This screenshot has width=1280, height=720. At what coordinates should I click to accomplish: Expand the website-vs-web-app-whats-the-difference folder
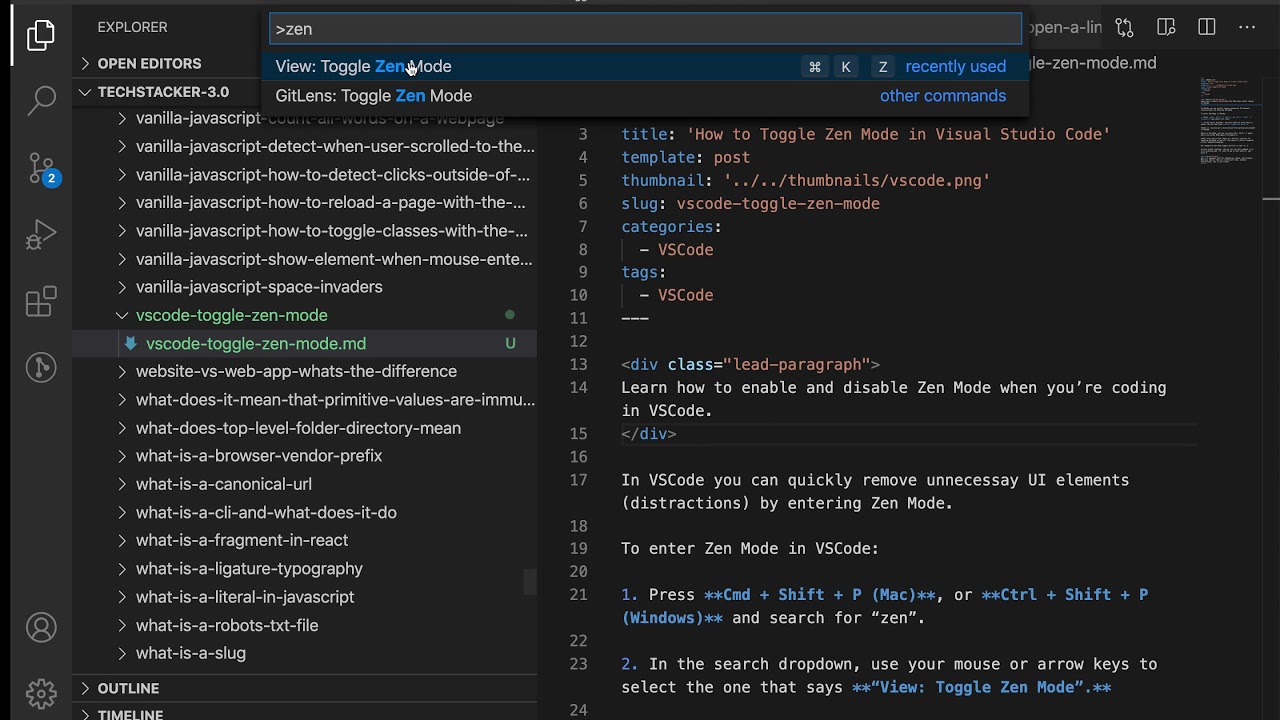pyautogui.click(x=122, y=371)
